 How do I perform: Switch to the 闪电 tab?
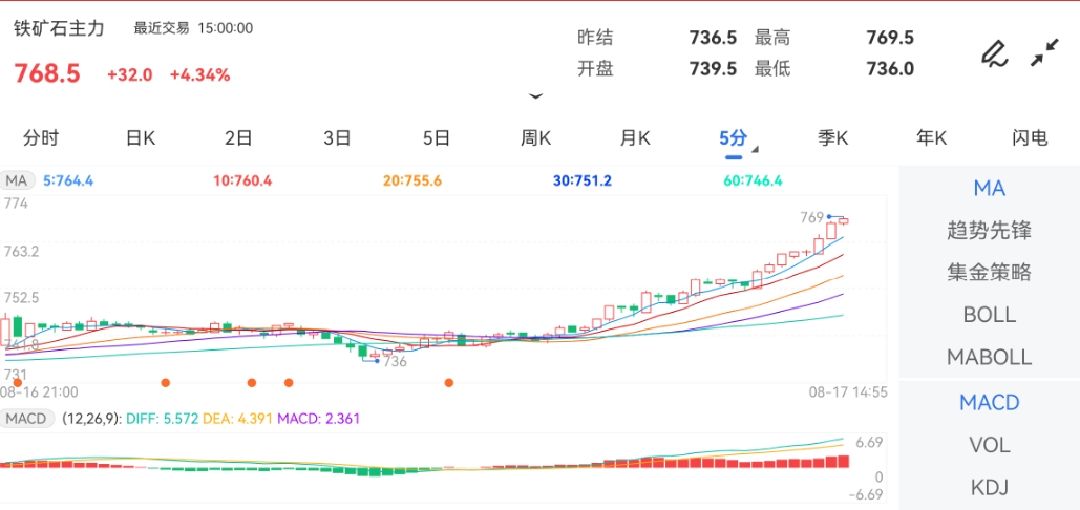click(x=1030, y=139)
